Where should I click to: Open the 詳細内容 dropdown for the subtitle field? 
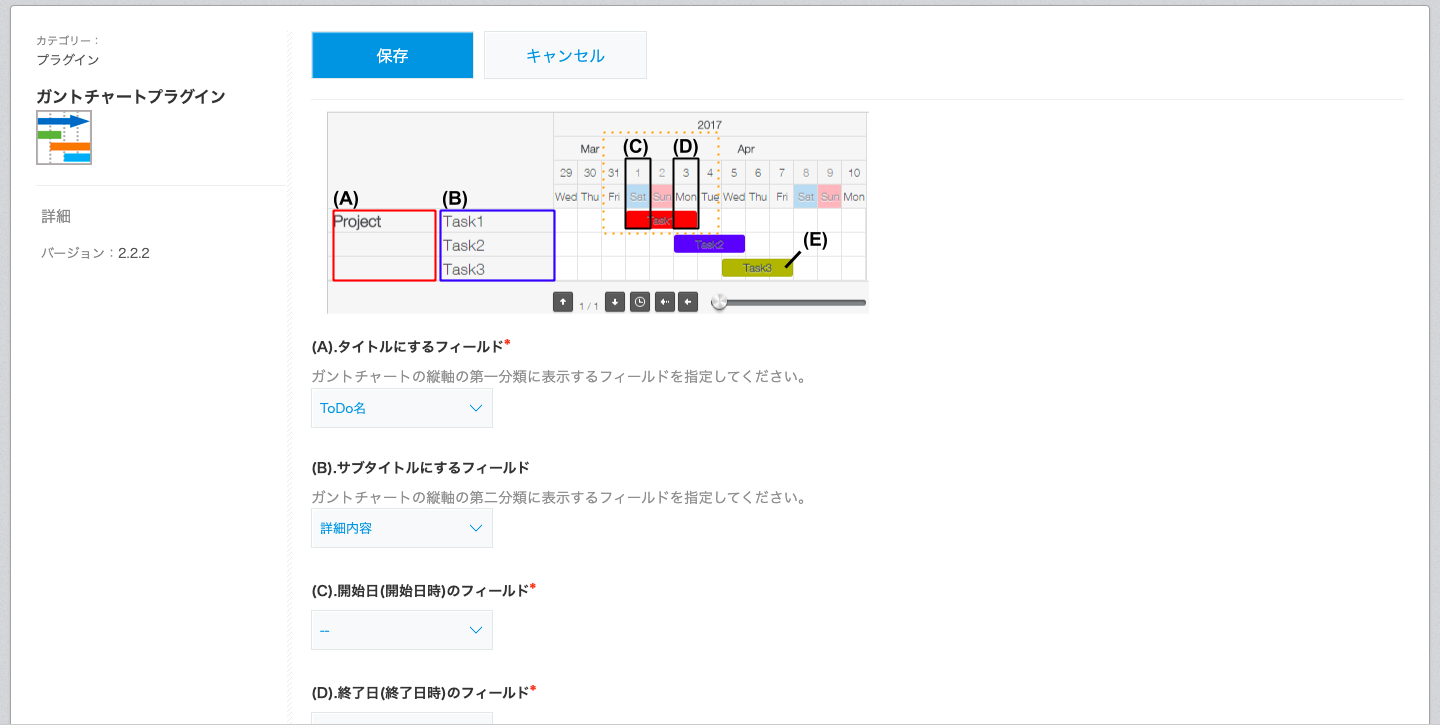(x=401, y=527)
